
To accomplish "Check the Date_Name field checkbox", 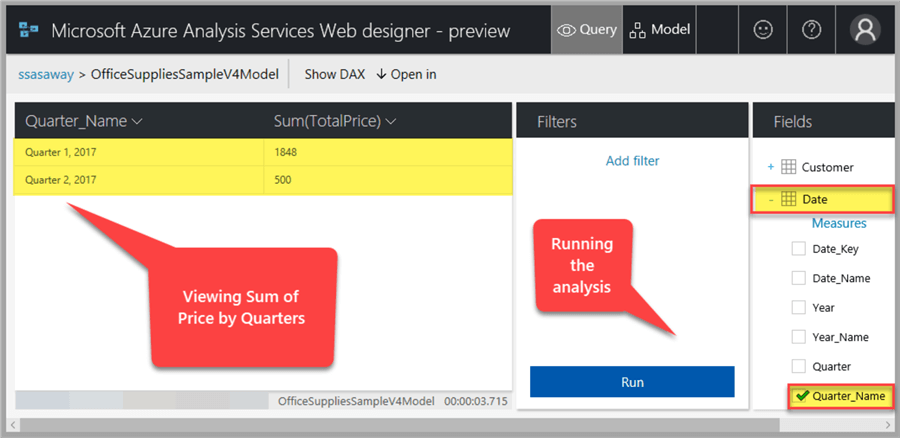I will click(x=798, y=278).
